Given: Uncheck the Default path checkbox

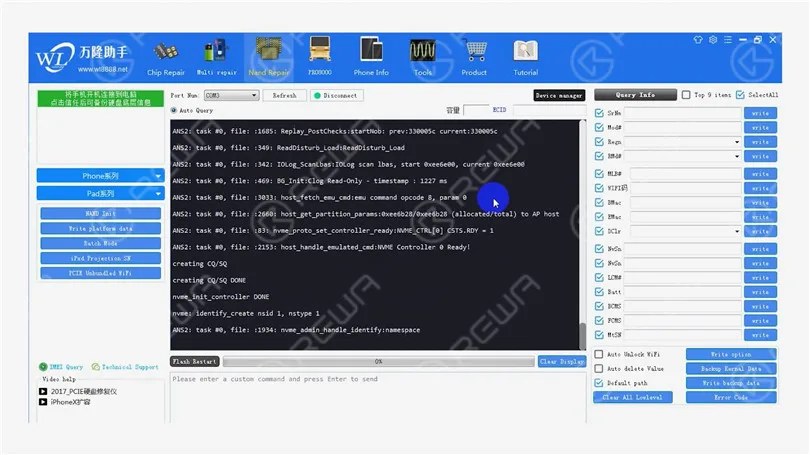Looking at the screenshot, I should coord(599,383).
